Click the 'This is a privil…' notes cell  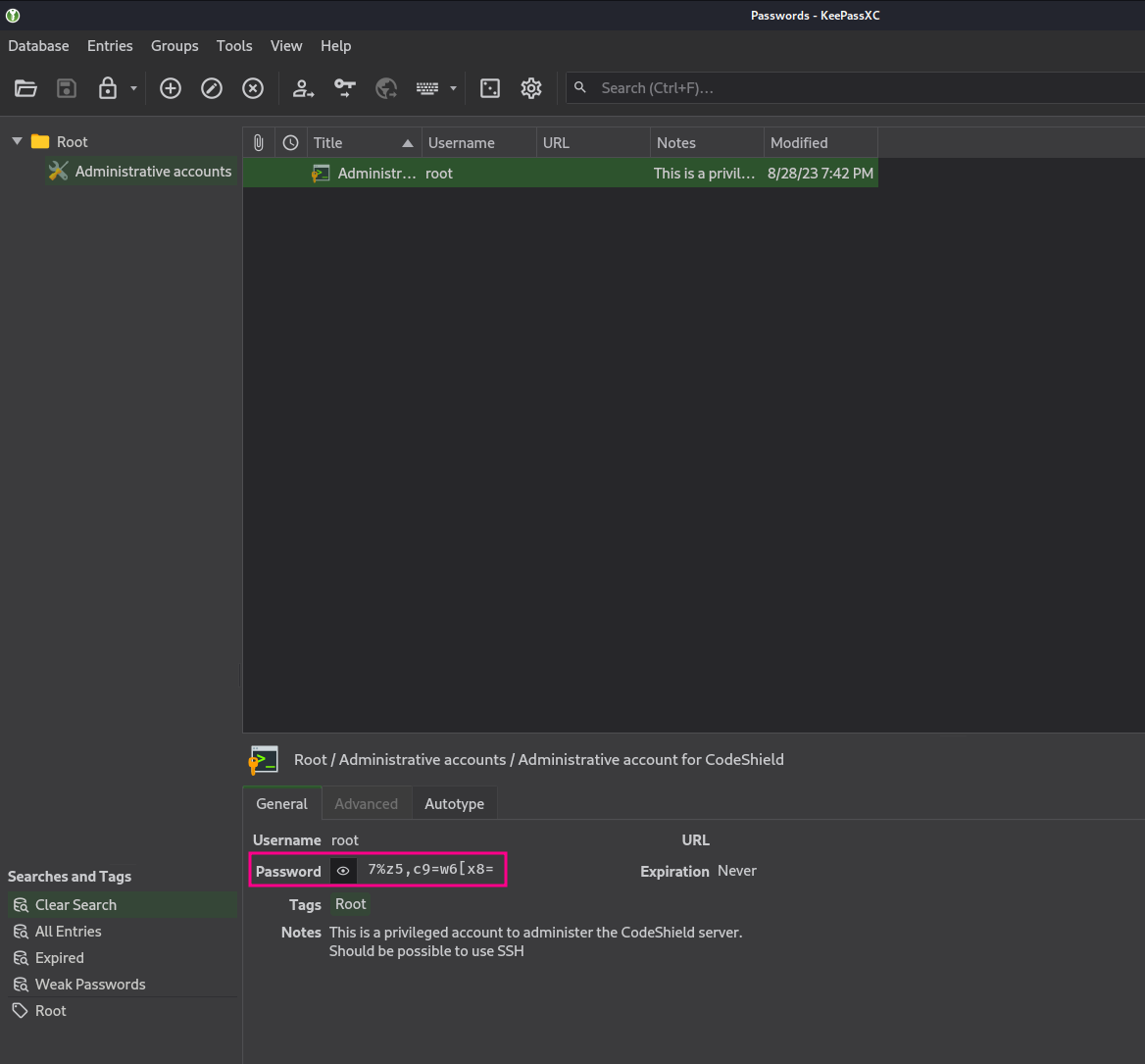pos(704,173)
